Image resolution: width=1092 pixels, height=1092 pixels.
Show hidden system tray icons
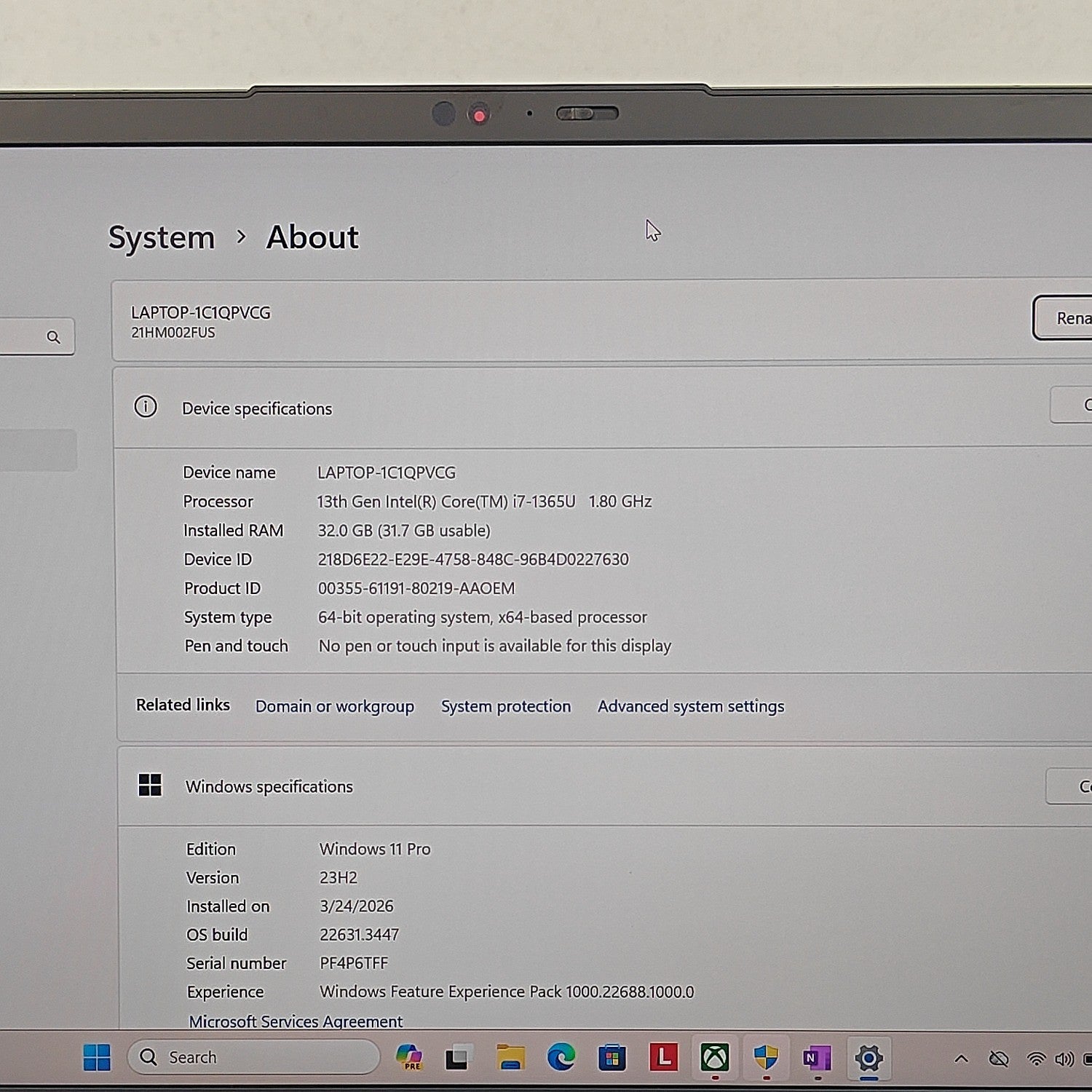point(961,1059)
